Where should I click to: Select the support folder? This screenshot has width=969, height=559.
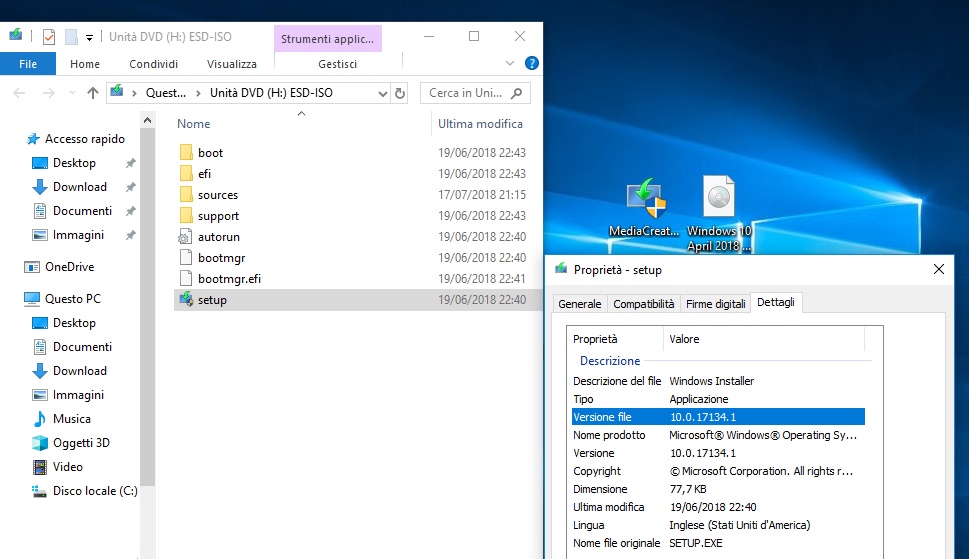[x=218, y=216]
